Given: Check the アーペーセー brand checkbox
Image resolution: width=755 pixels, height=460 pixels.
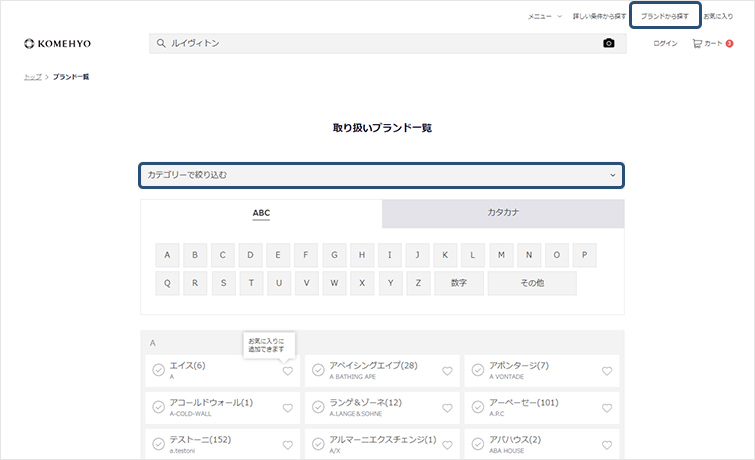Looking at the screenshot, I should (478, 407).
